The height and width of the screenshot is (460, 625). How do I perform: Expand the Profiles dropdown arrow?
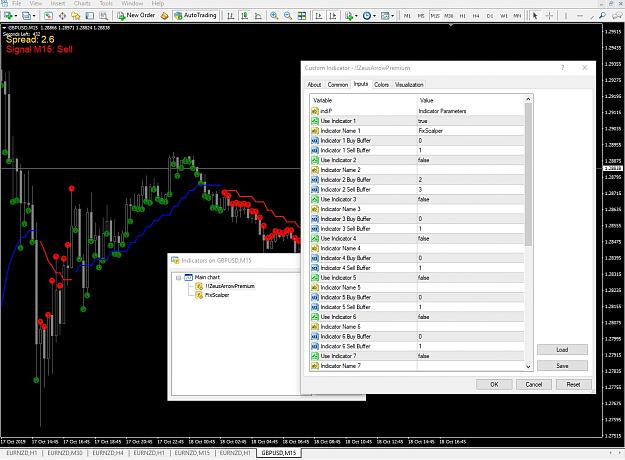coord(34,16)
